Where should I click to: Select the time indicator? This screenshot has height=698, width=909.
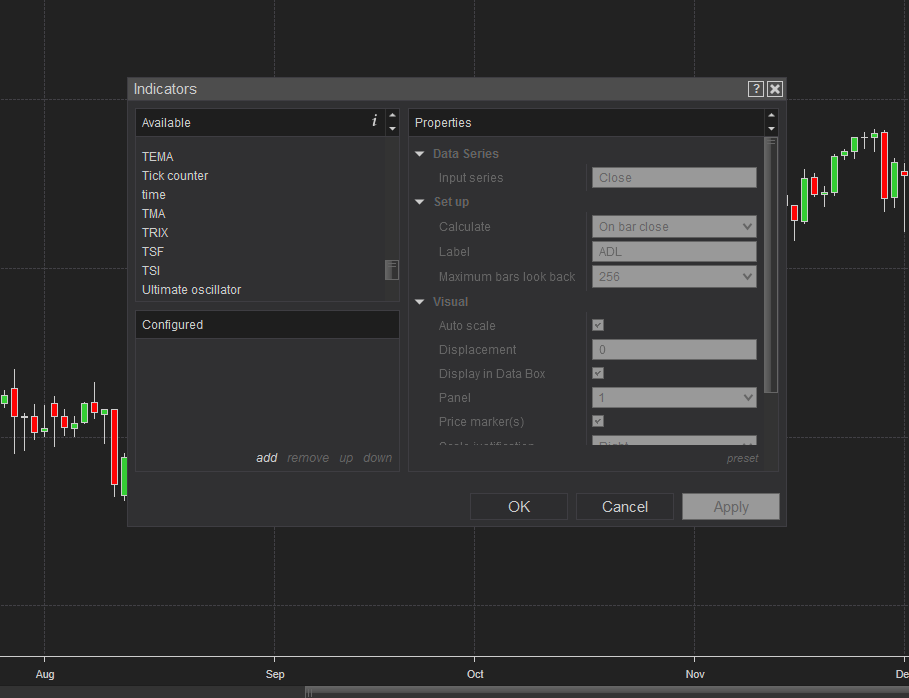154,195
